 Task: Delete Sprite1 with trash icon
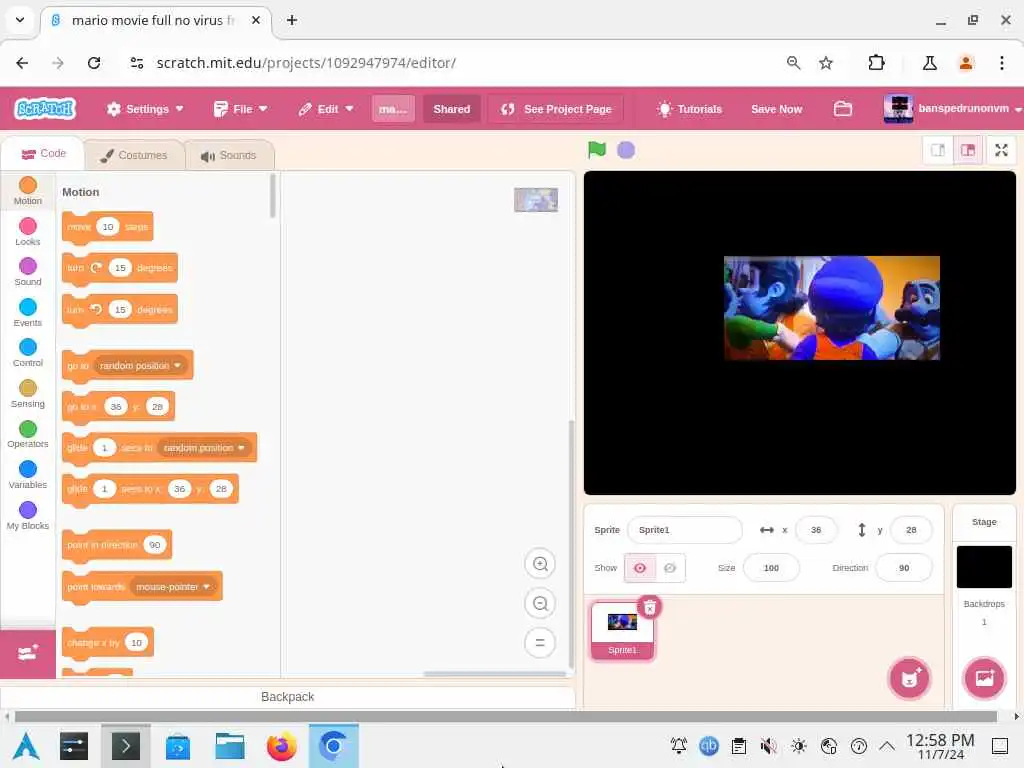click(650, 608)
